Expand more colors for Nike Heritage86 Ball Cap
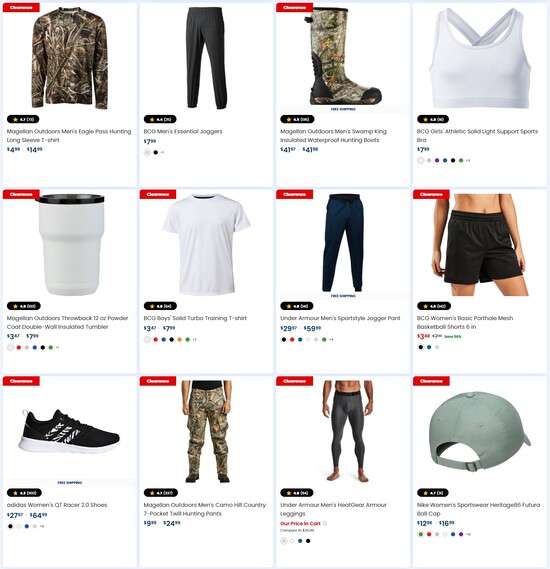This screenshot has height=569, width=550. tap(468, 534)
